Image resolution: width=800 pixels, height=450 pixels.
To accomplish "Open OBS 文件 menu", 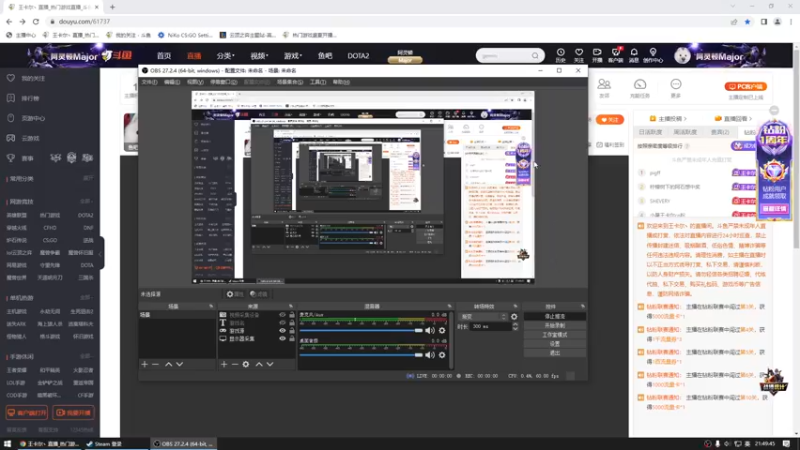I will [x=149, y=82].
